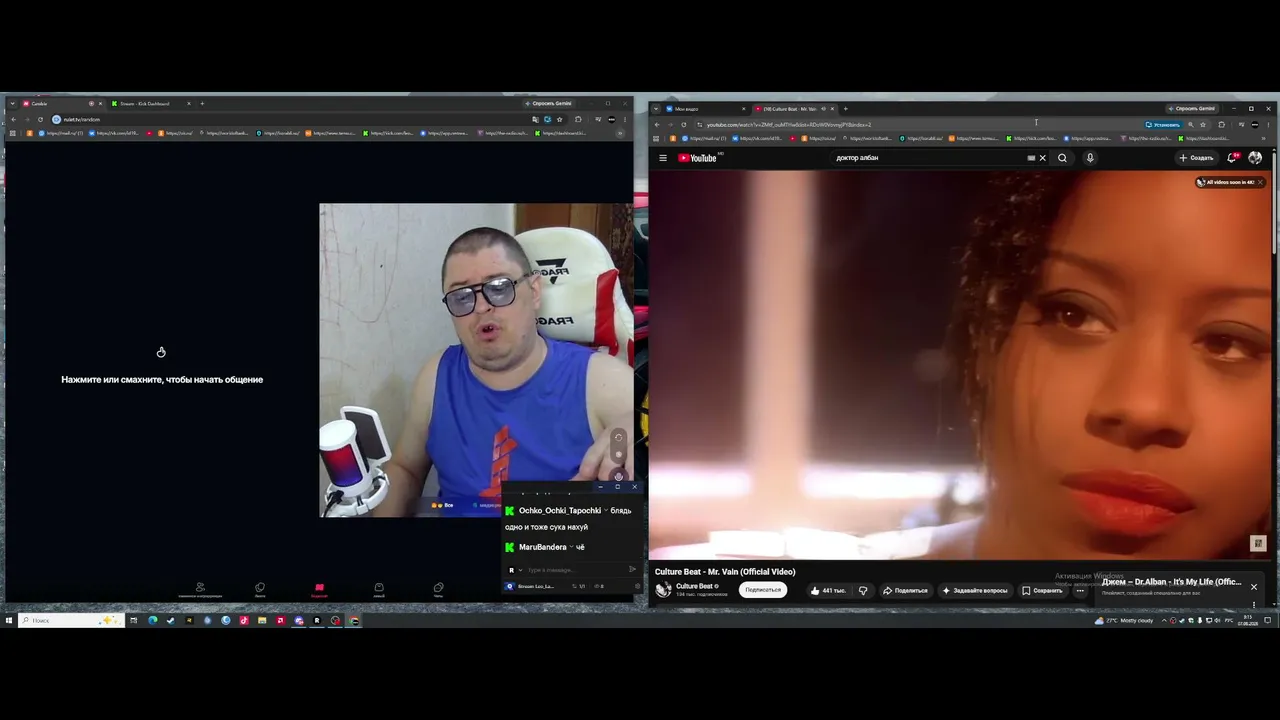Launch Microsoft Edge from the taskbar
The image size is (1280, 720).
pos(152,620)
